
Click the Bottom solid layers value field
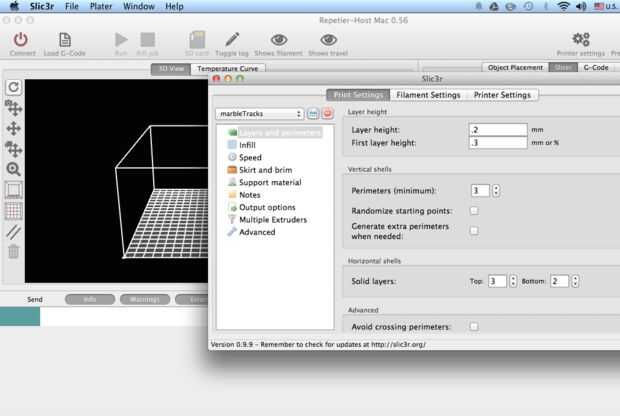[x=560, y=281]
